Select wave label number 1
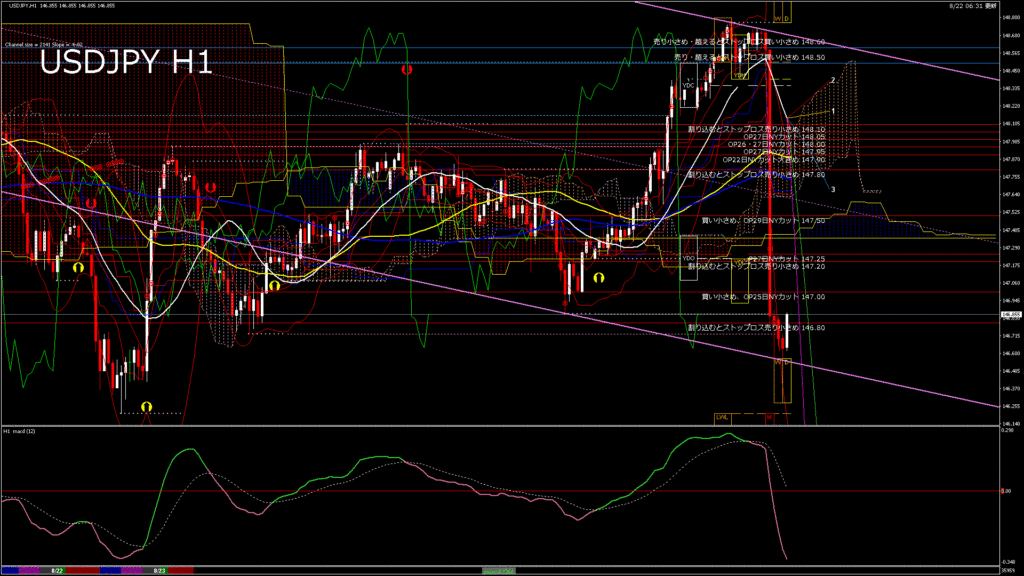Screen dimensions: 1024x576 pyautogui.click(x=833, y=111)
